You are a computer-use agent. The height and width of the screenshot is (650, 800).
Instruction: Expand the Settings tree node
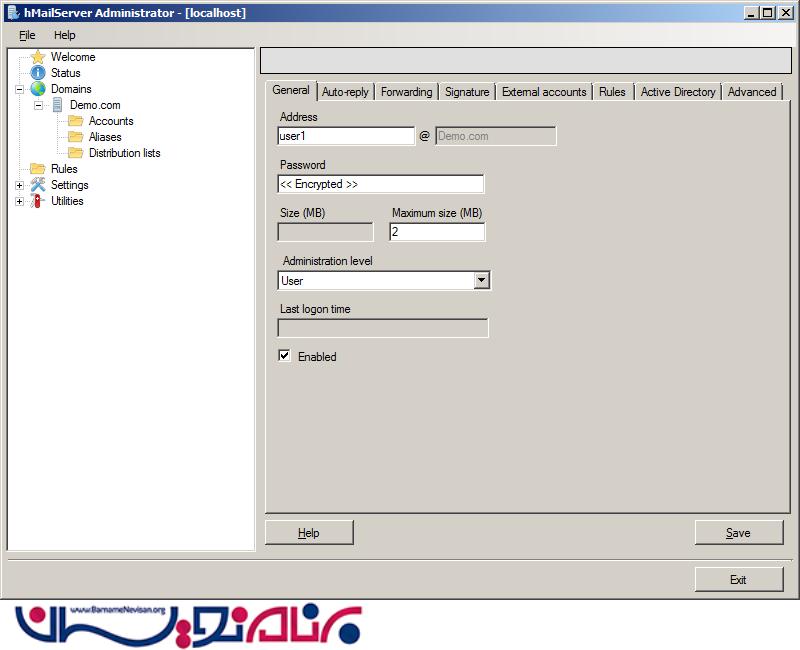19,185
